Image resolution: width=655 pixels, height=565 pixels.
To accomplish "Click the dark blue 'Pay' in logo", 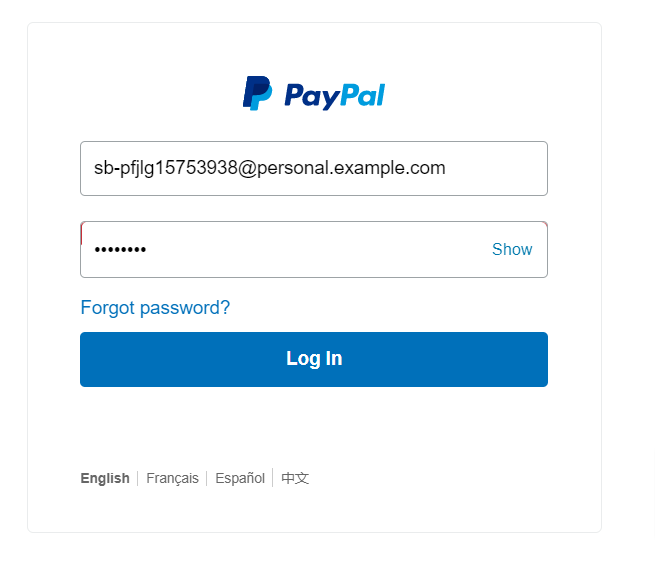I will tap(312, 96).
